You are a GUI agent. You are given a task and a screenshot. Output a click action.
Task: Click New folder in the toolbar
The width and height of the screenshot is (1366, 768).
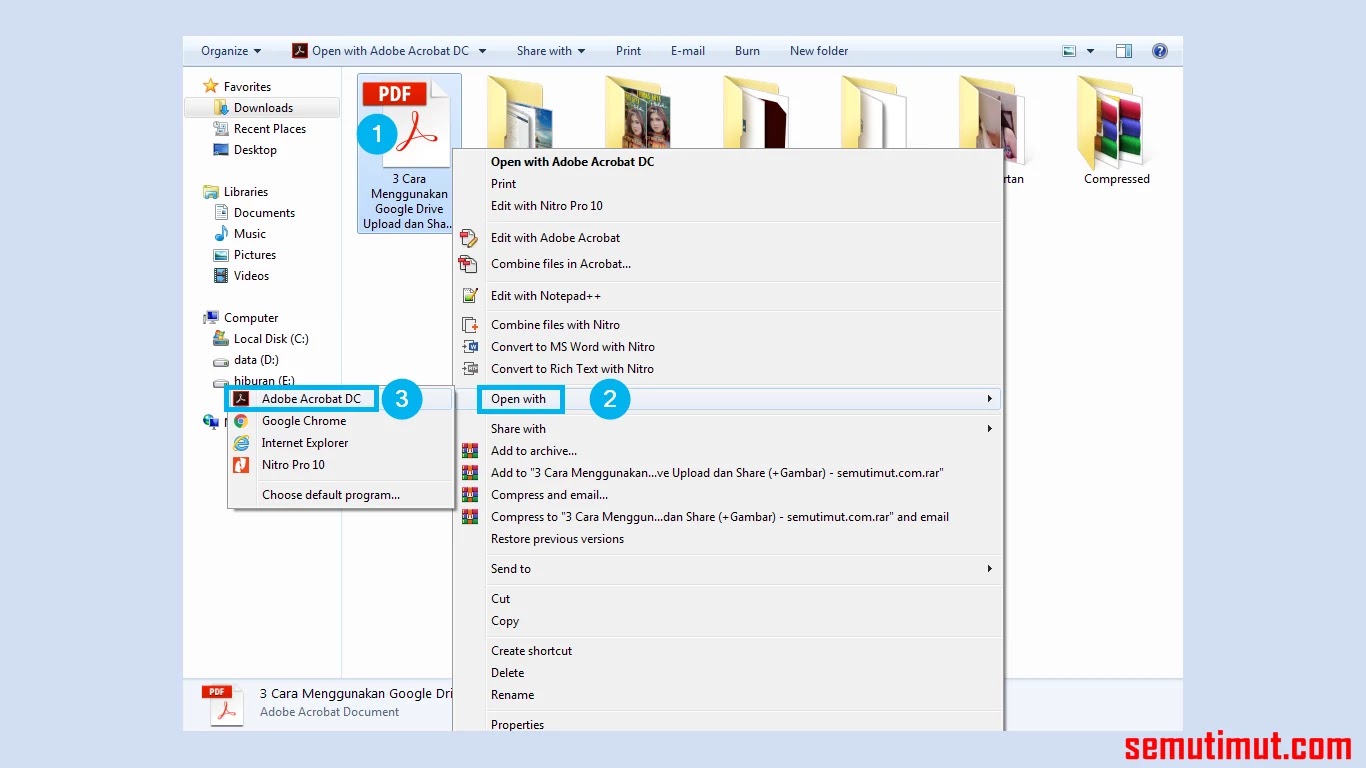click(x=819, y=51)
